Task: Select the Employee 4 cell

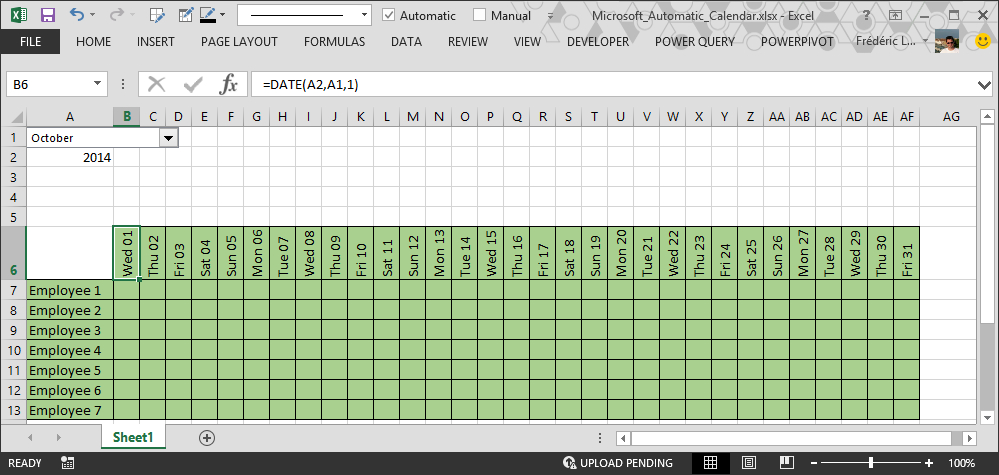Action: [x=70, y=350]
